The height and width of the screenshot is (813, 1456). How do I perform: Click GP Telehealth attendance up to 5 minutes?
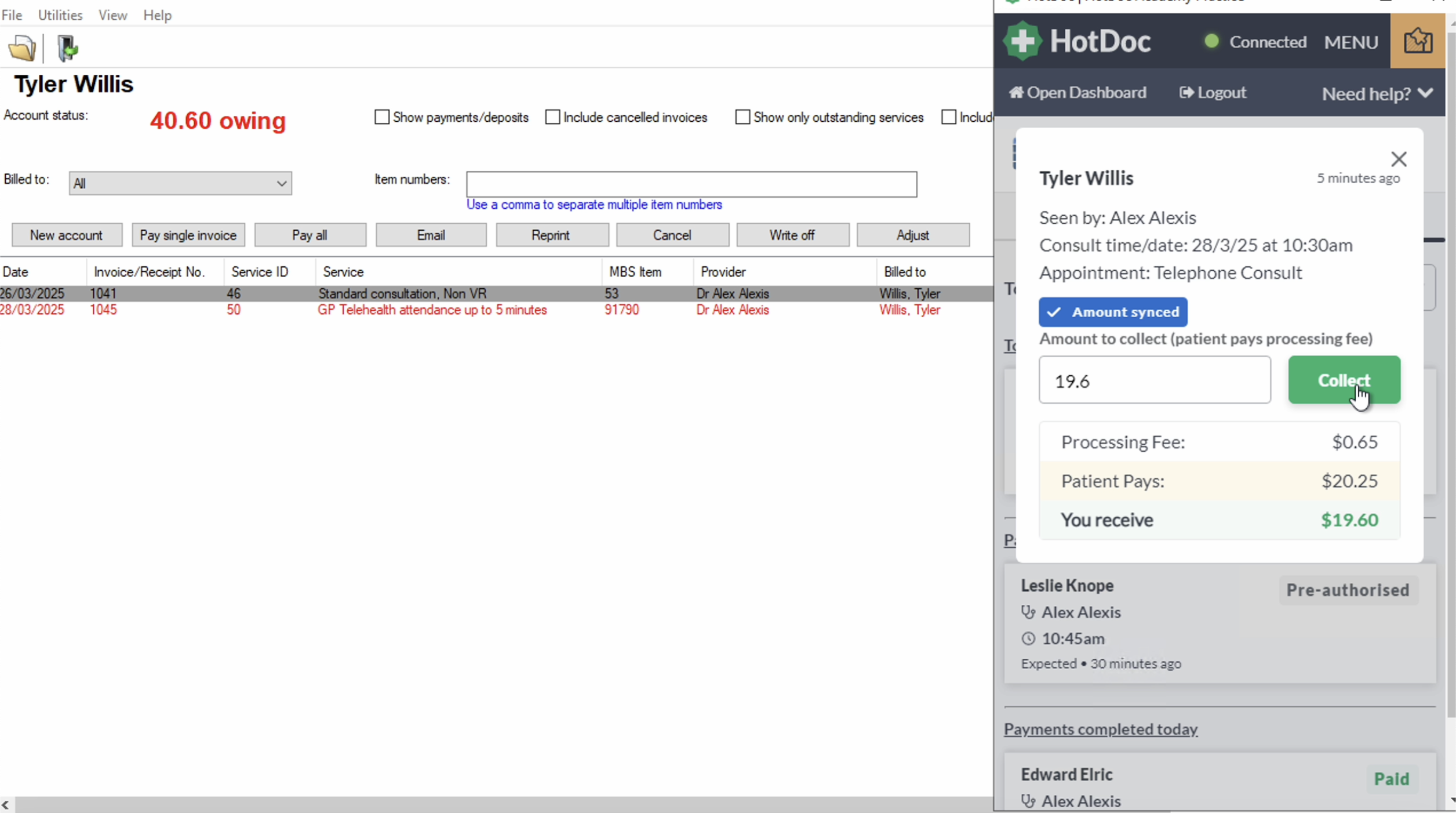(432, 310)
